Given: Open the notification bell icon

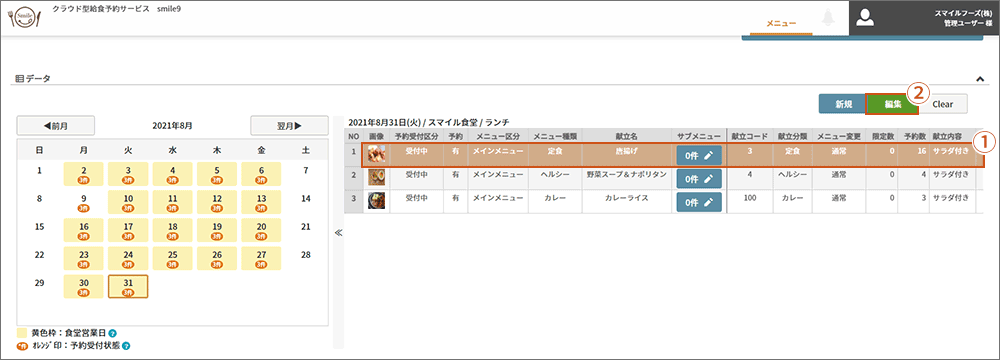Looking at the screenshot, I should click(829, 17).
